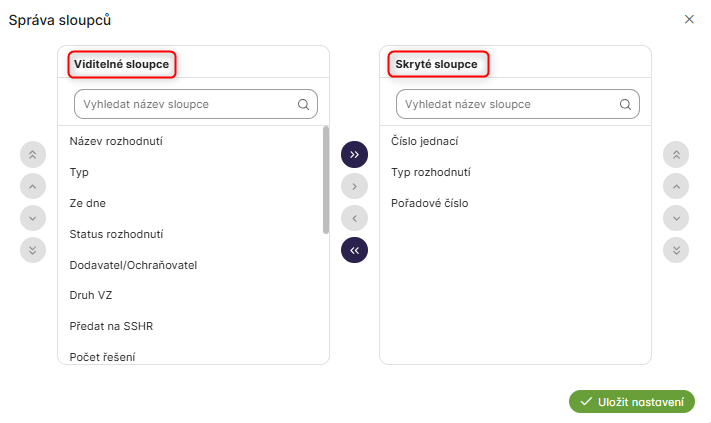Move all columns to visible with double-left arrow

(x=355, y=250)
